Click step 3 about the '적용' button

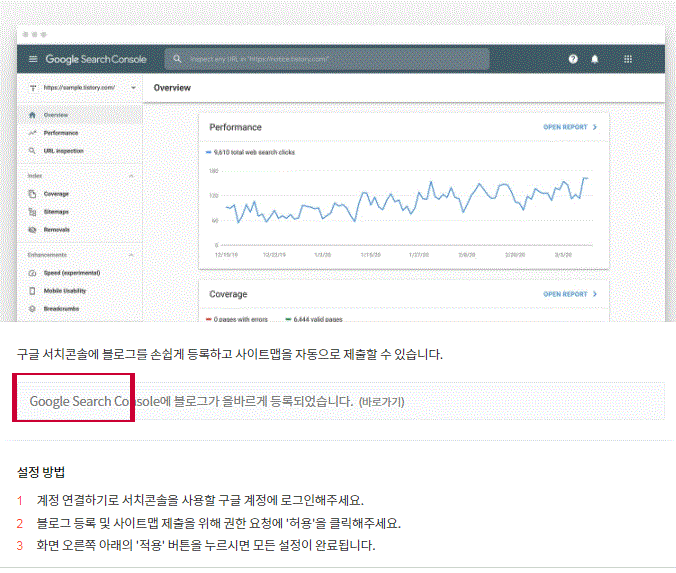point(206,545)
